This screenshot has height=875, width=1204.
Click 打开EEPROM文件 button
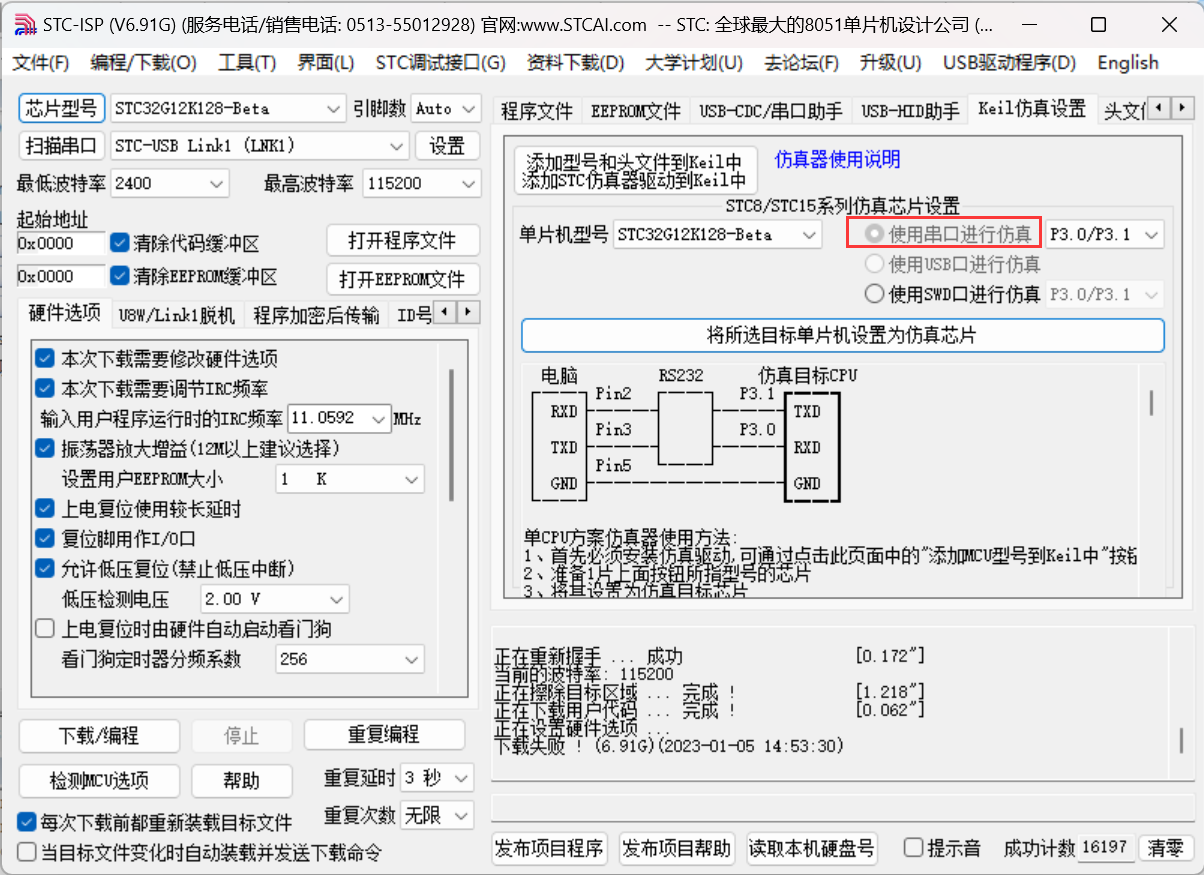[401, 278]
